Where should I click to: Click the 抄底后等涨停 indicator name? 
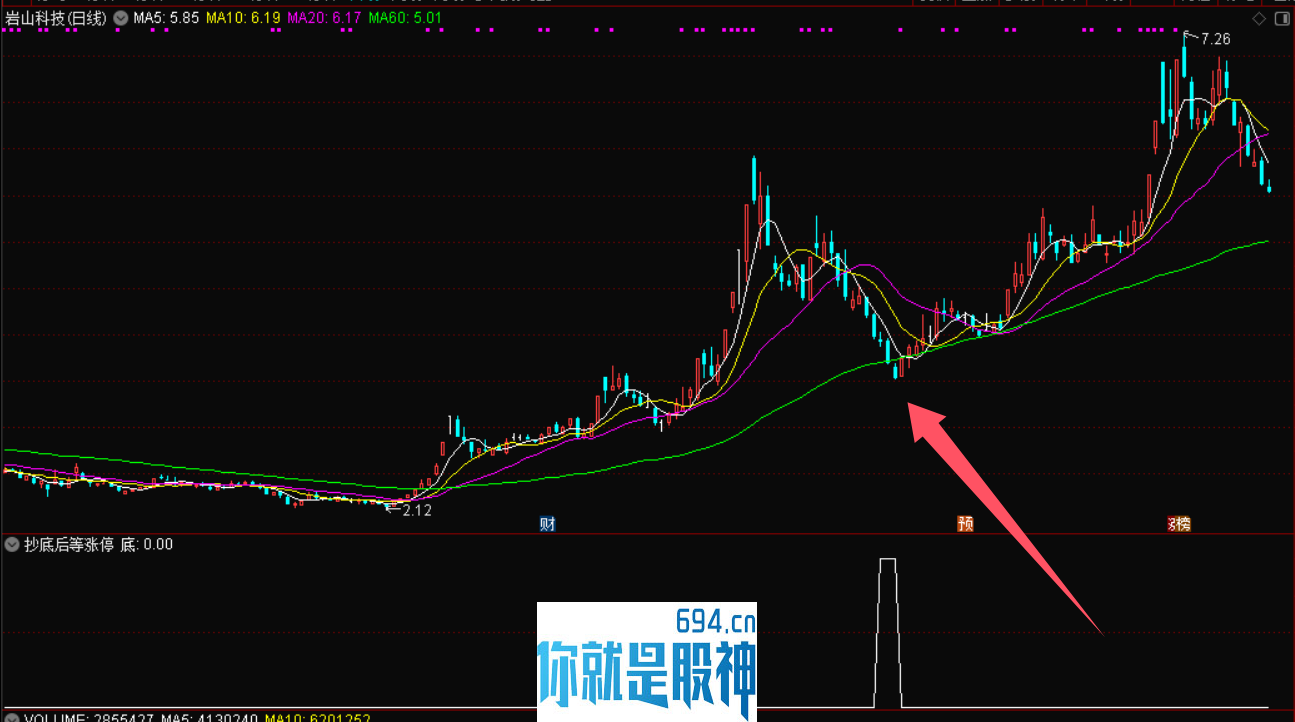[69, 545]
